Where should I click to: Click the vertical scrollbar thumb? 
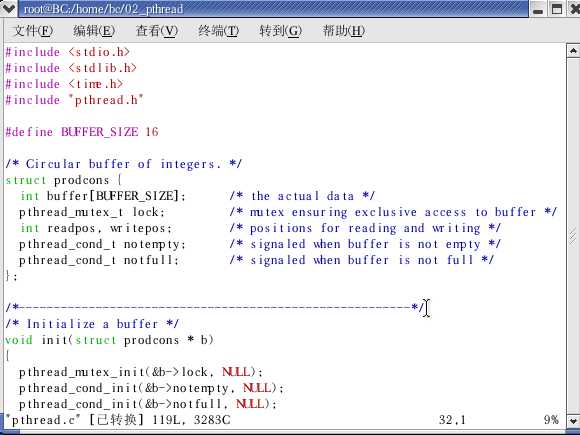573,237
